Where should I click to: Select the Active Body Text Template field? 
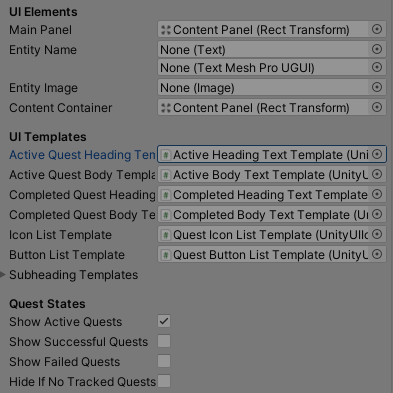[272, 174]
